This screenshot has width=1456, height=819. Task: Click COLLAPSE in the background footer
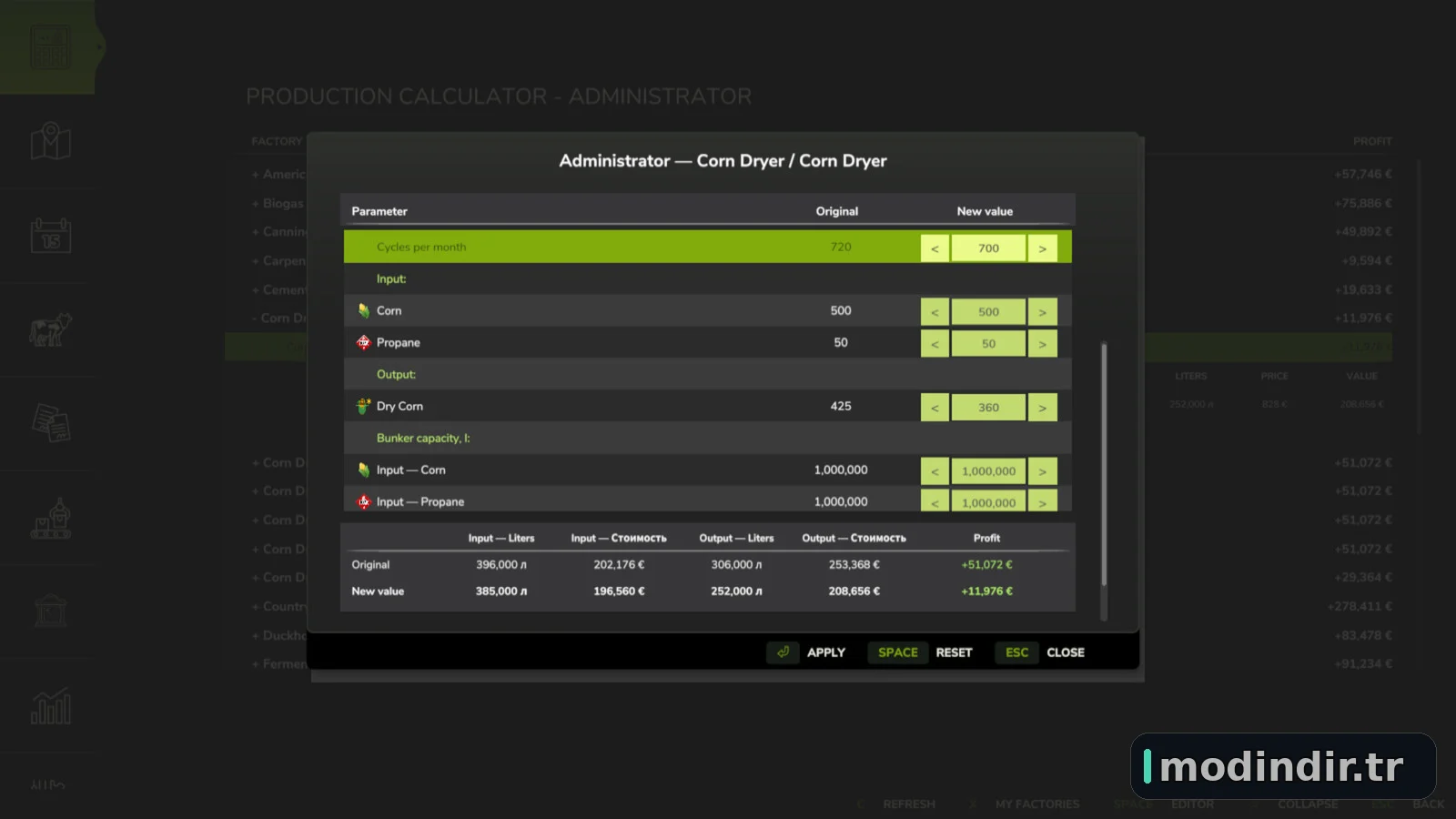pos(1308,804)
